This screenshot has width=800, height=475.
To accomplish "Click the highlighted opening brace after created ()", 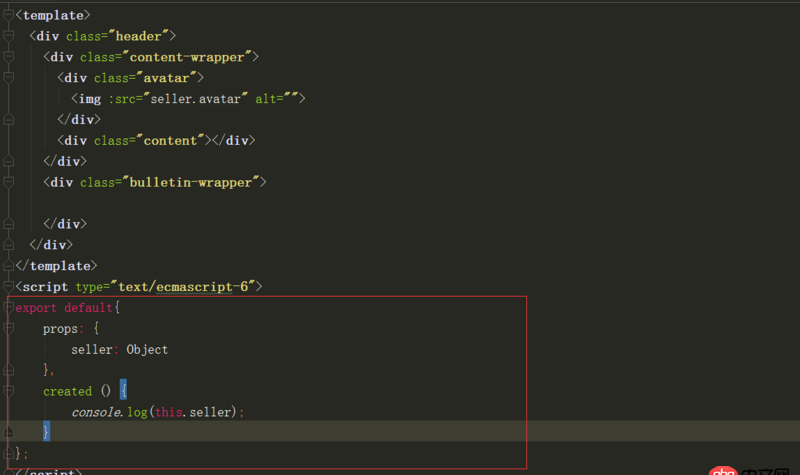I will [x=123, y=390].
